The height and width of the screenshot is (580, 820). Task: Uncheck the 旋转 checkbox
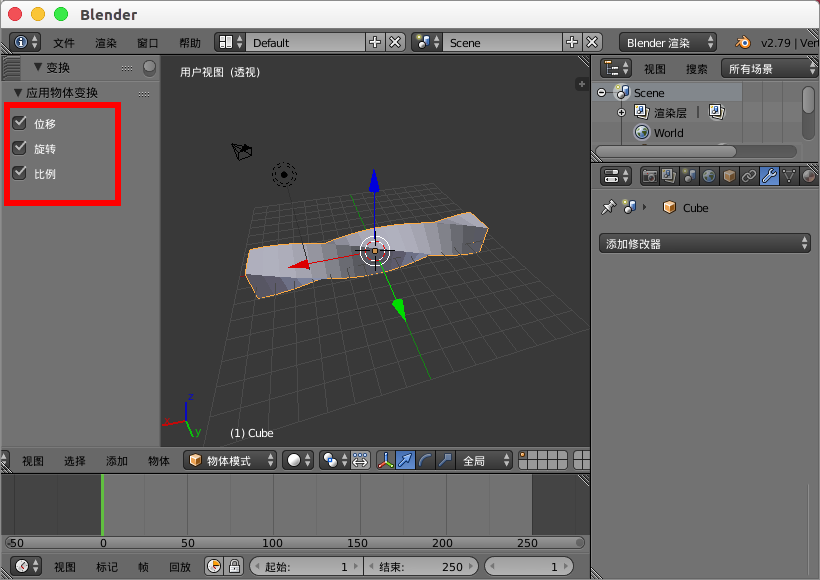coord(21,147)
